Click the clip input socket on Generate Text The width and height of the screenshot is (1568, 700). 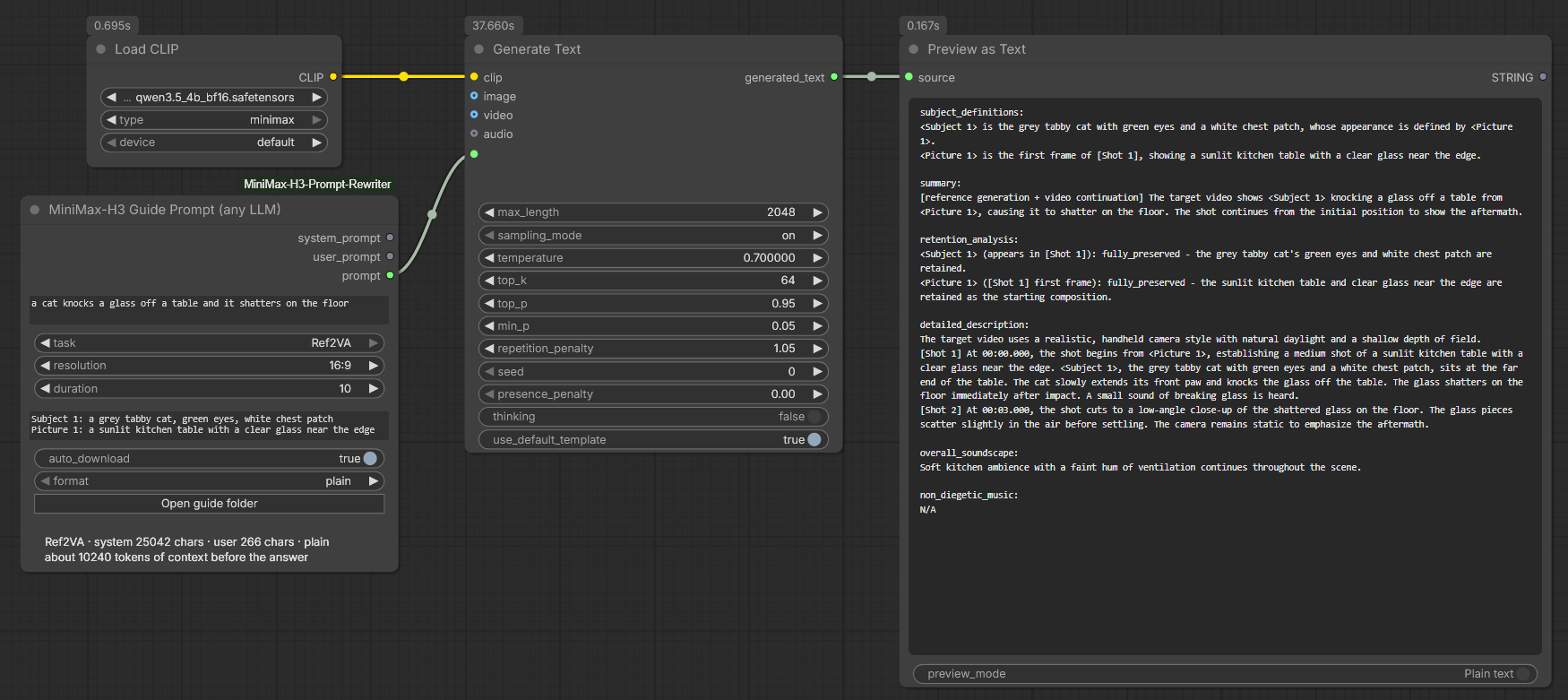(474, 77)
